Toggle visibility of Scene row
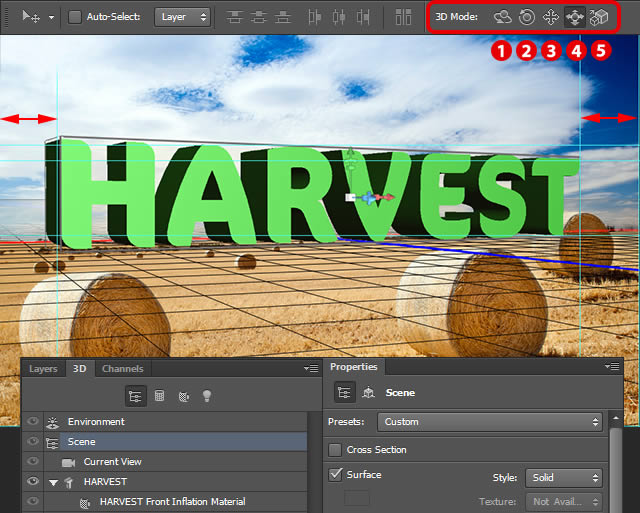 [x=33, y=441]
